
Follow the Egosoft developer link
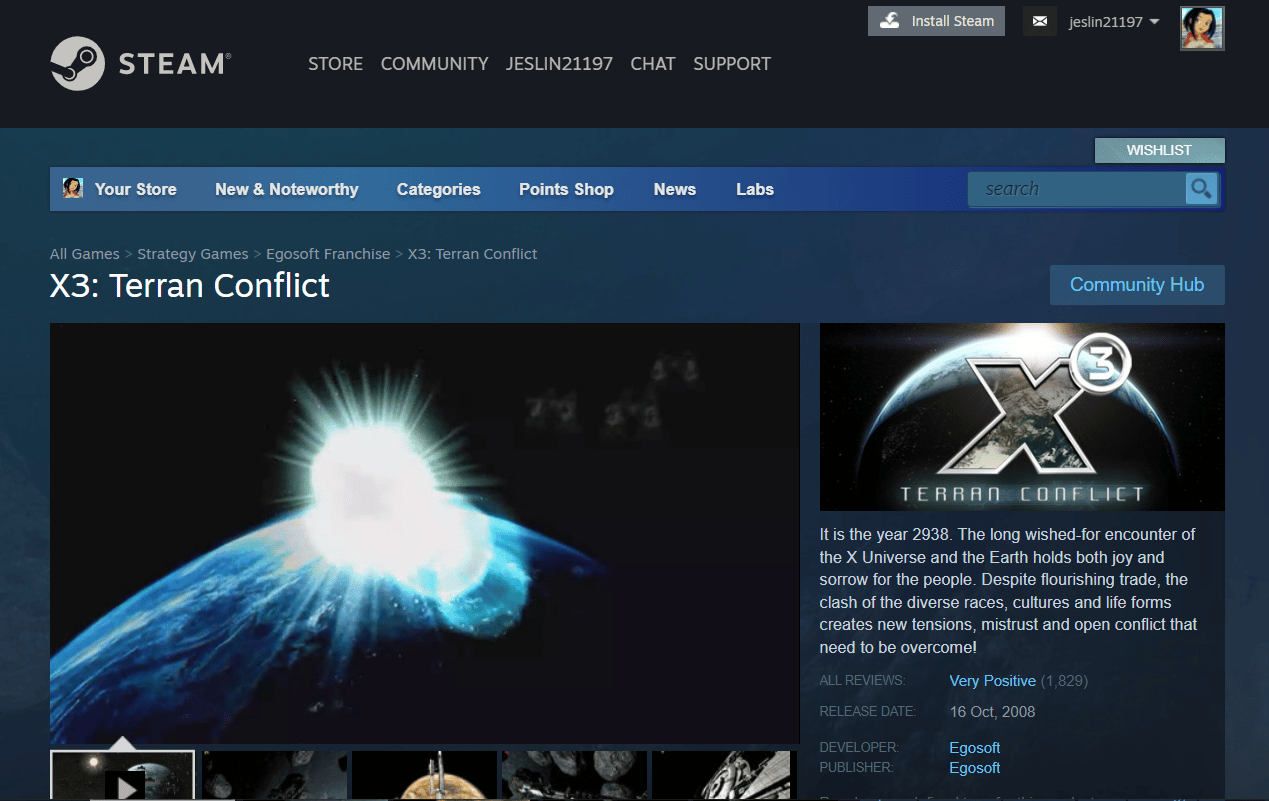pyautogui.click(x=974, y=747)
